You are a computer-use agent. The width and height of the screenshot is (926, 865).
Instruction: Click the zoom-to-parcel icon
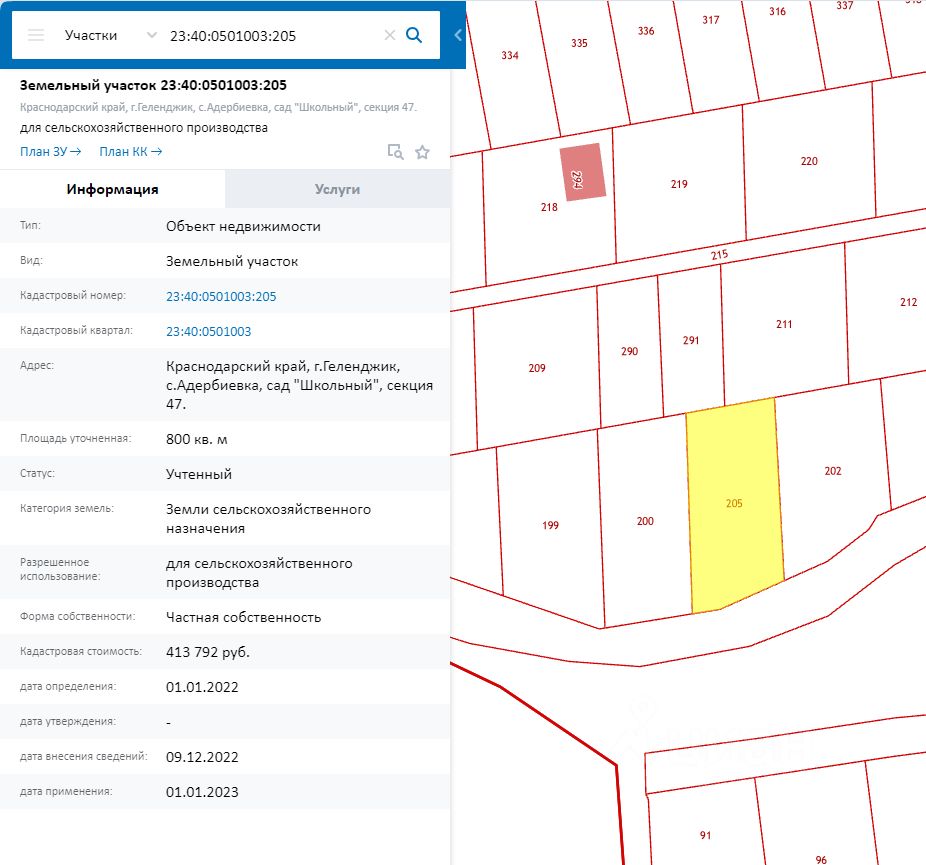tap(396, 152)
